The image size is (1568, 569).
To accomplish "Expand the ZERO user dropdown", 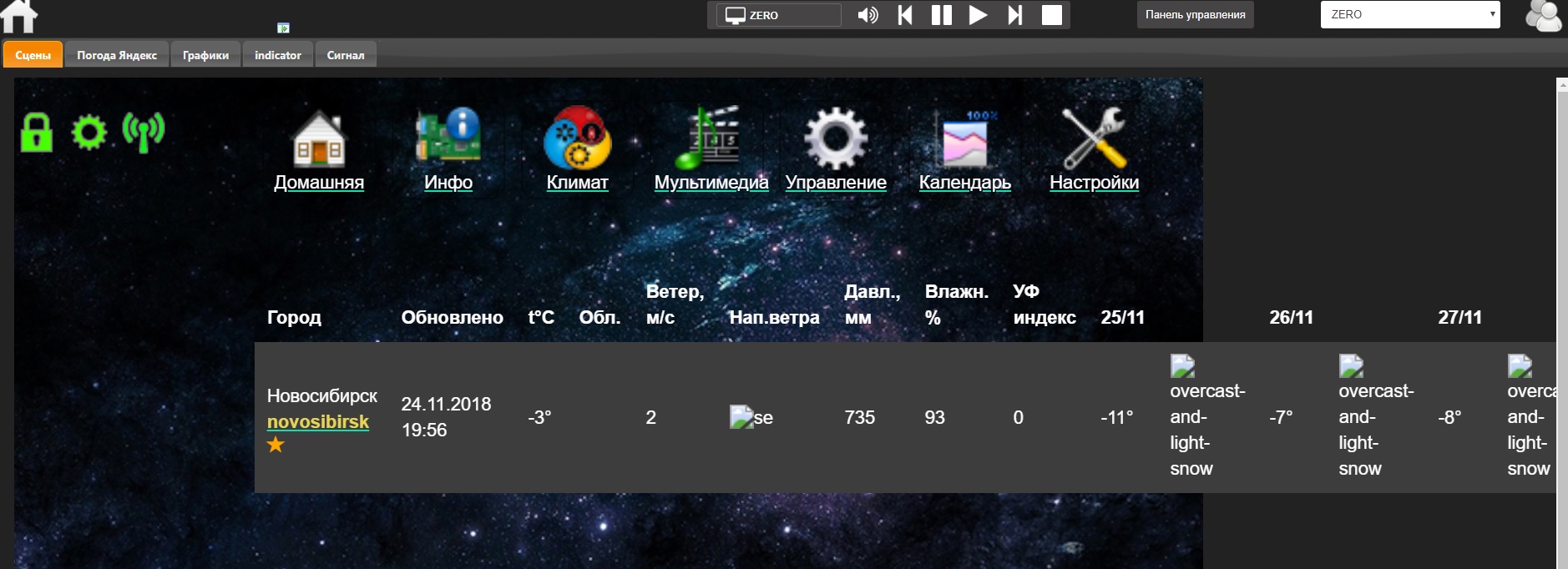I will click(1410, 14).
